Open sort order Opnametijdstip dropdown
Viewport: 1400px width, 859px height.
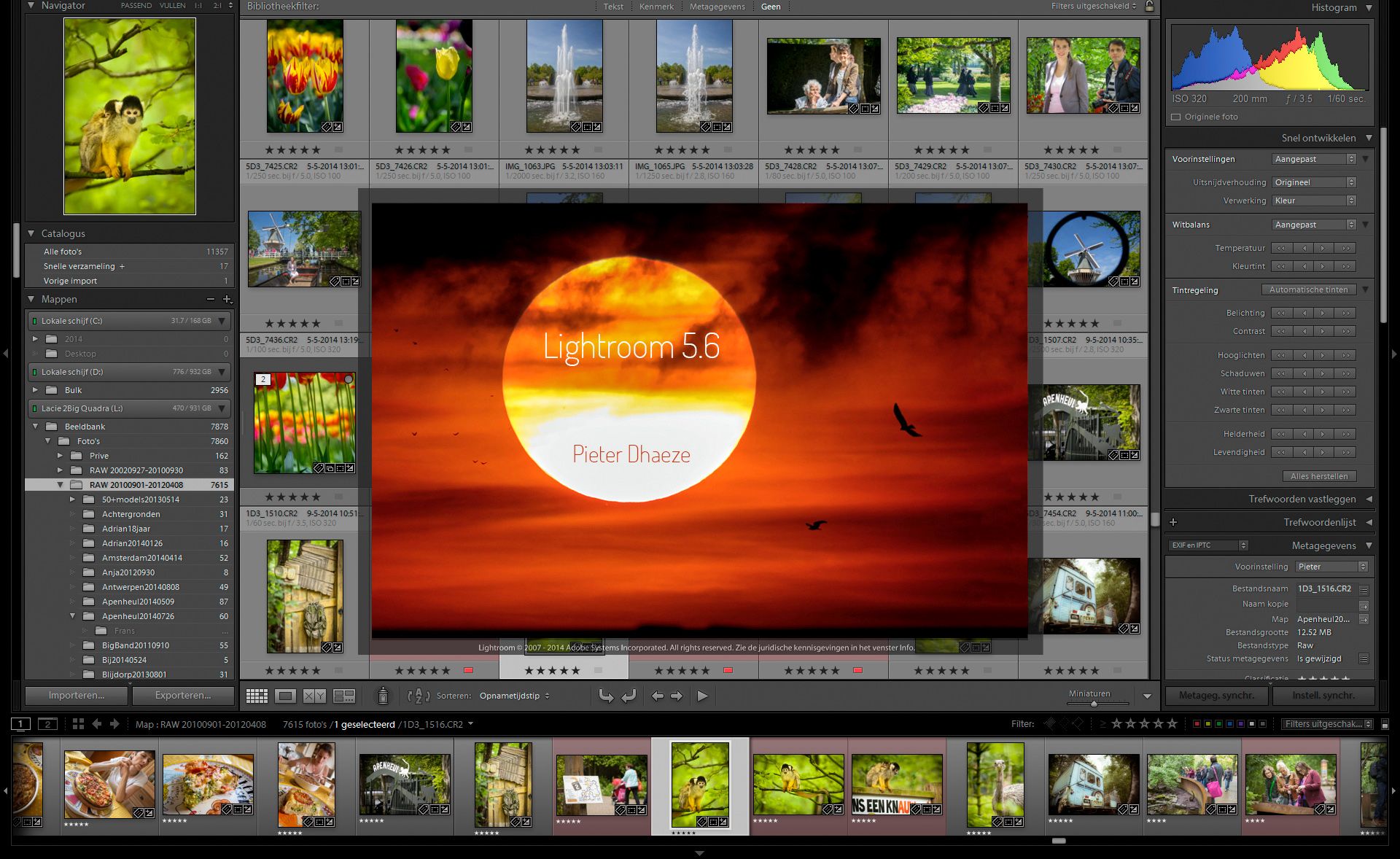point(514,696)
